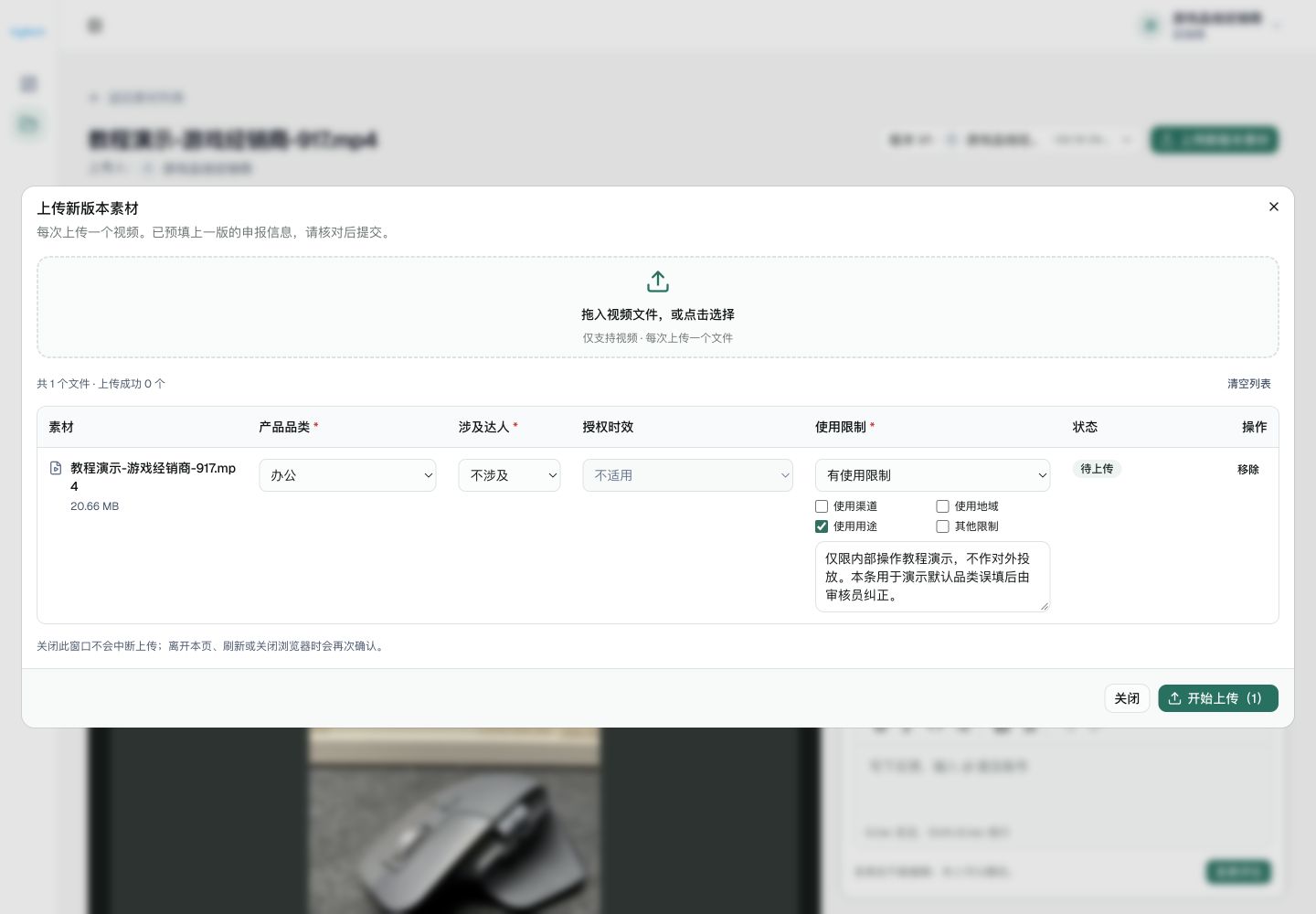This screenshot has width=1316, height=914.
Task: Click the video file icon next to the filename
Action: (56, 468)
